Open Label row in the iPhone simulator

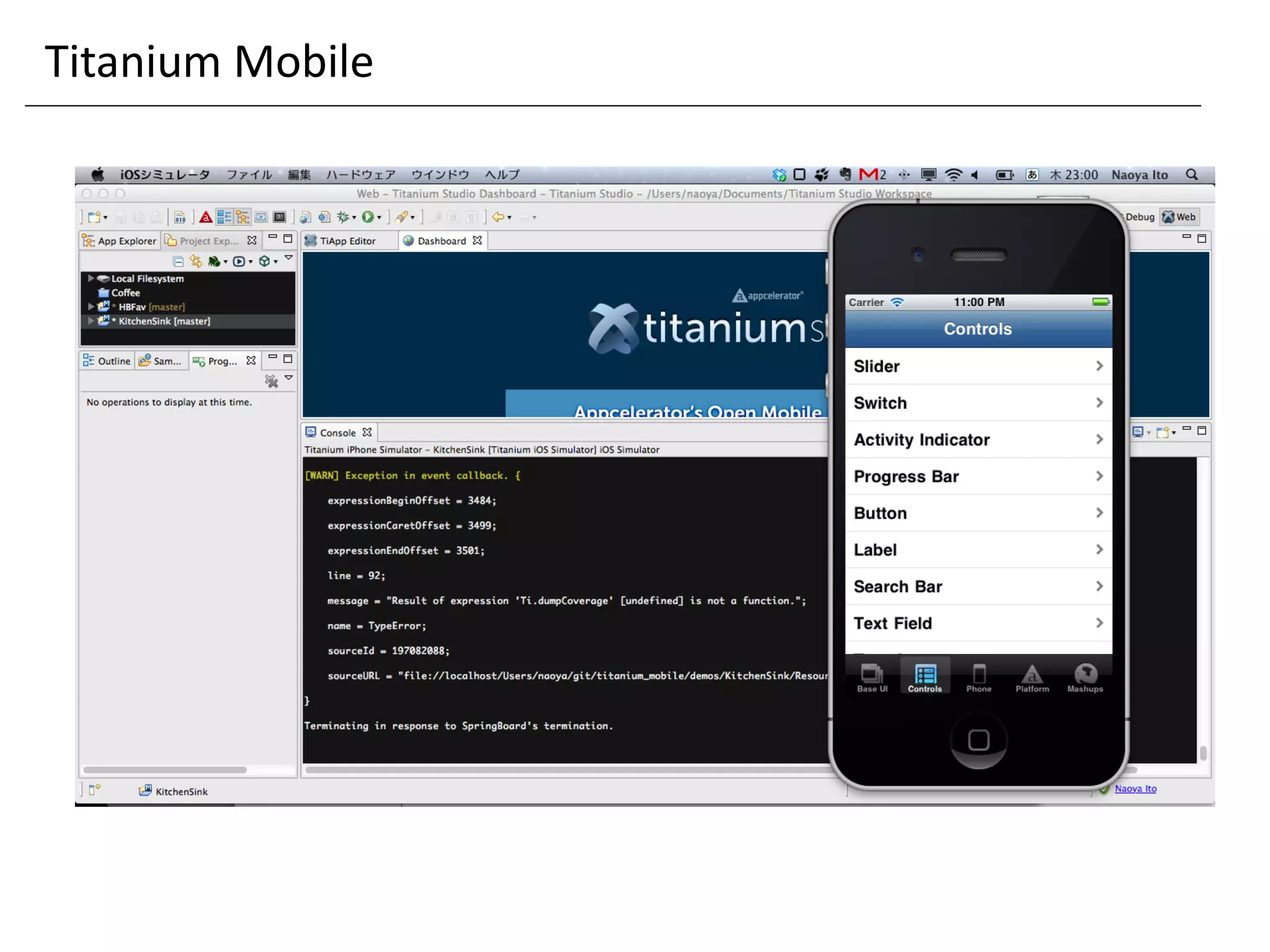[x=979, y=549]
